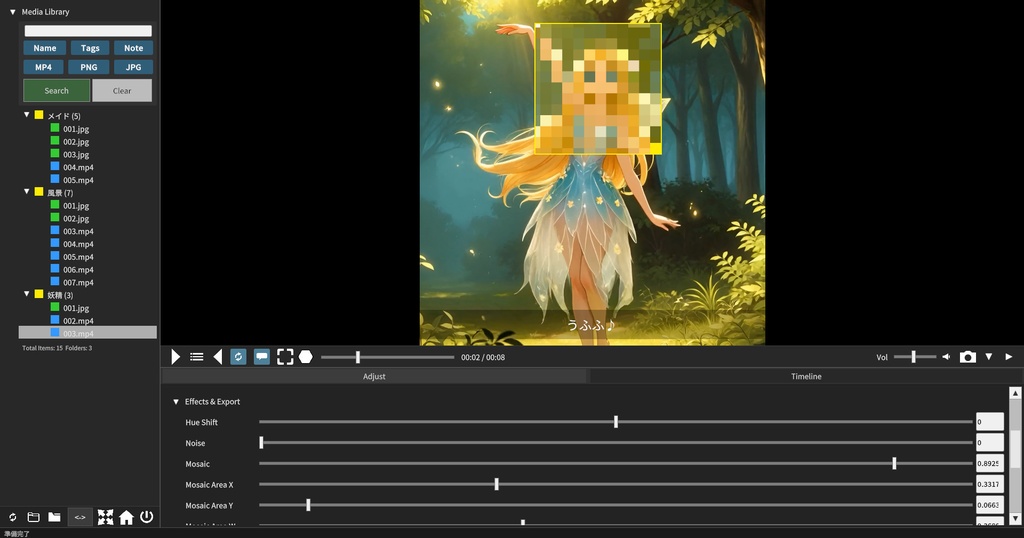The image size is (1024, 538).
Task: Toggle the Name search filter
Action: pyautogui.click(x=44, y=48)
